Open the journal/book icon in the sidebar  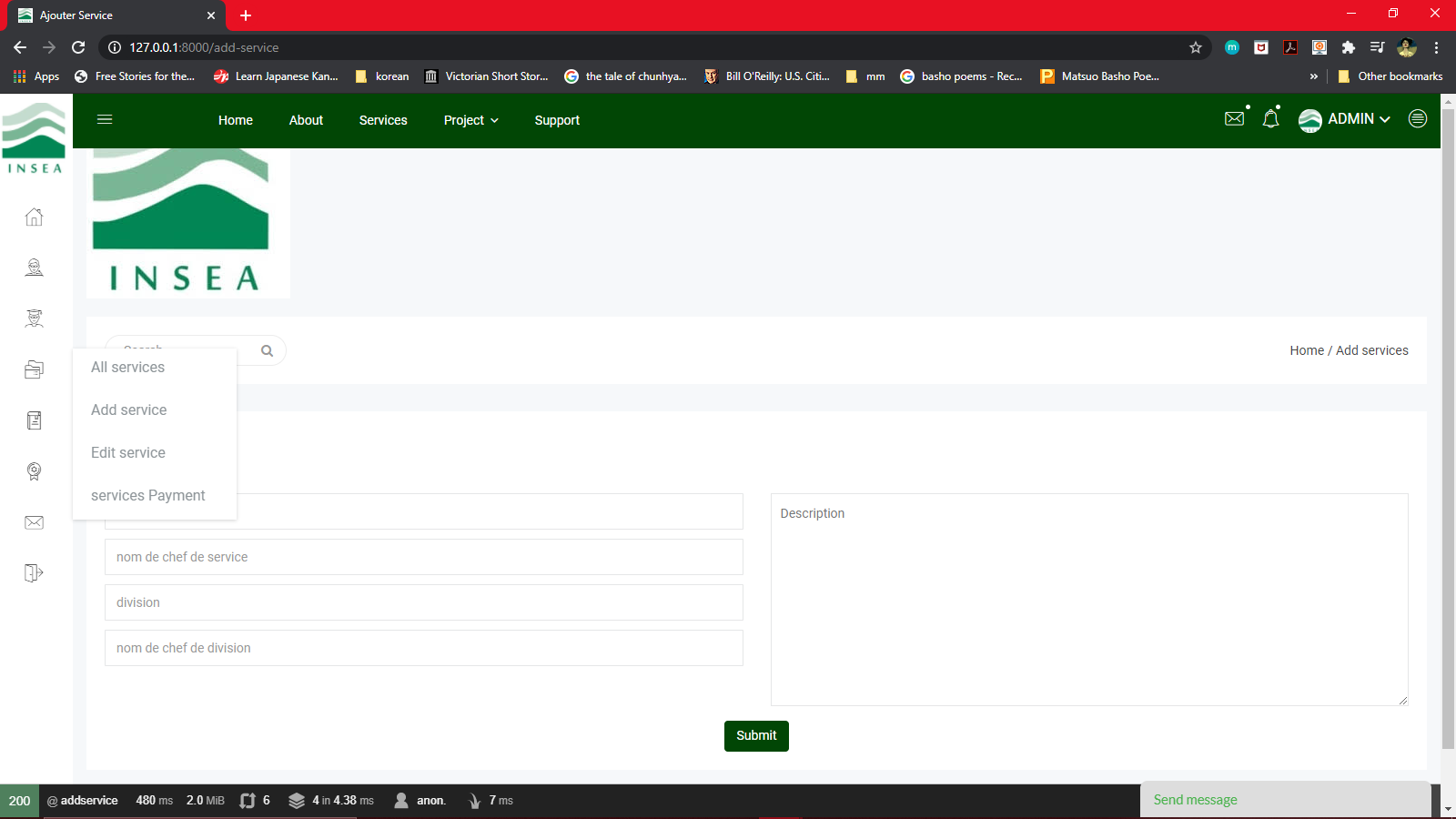point(34,420)
